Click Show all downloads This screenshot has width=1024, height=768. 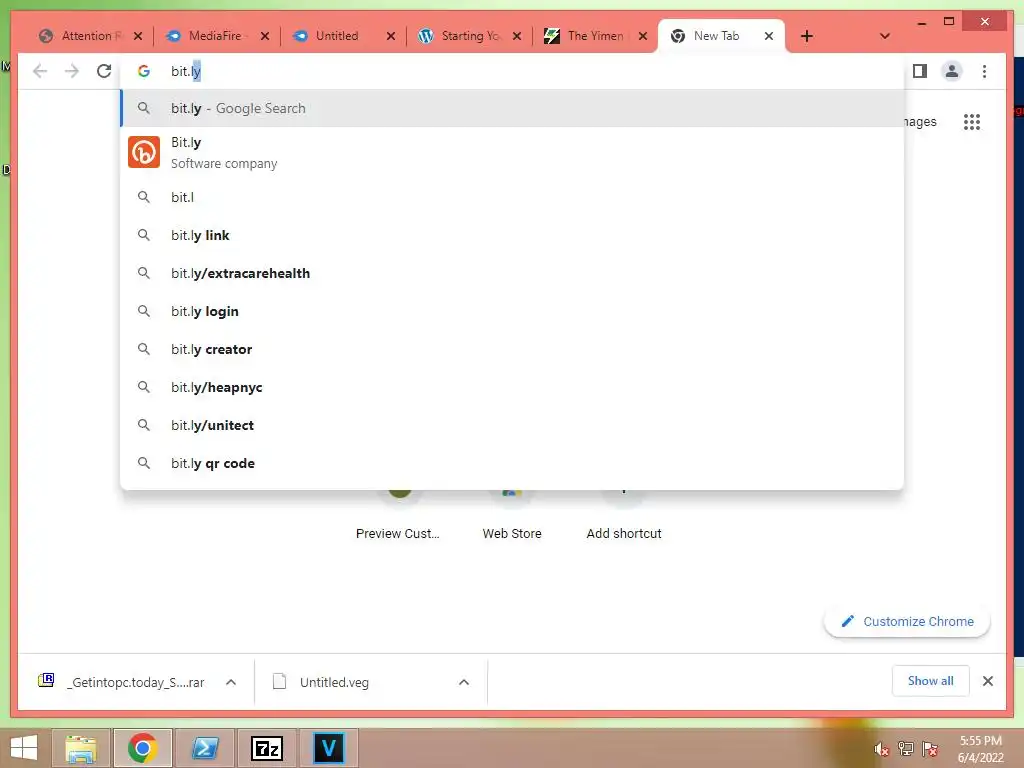click(x=931, y=681)
